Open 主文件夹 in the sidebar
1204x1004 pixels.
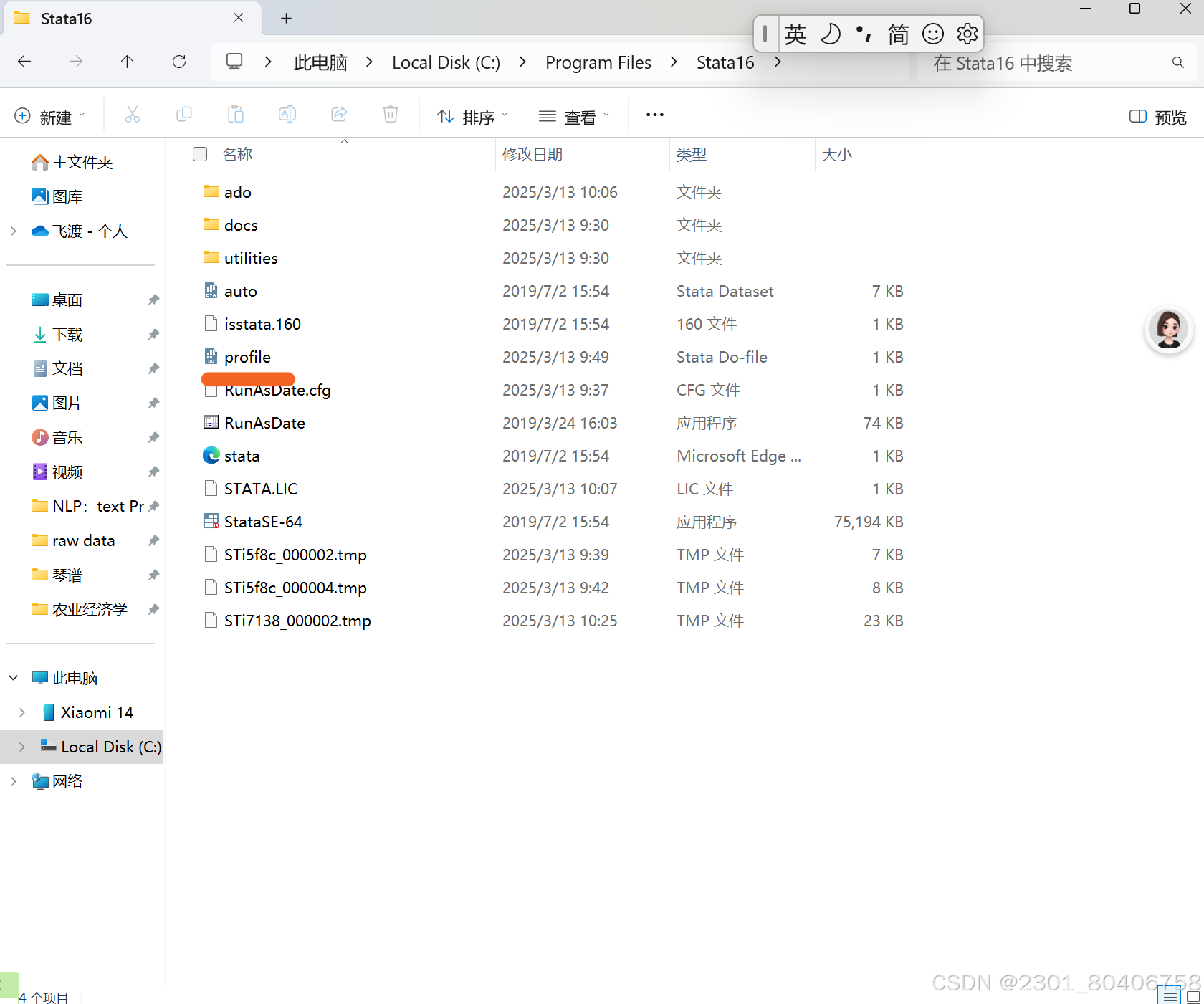(72, 162)
